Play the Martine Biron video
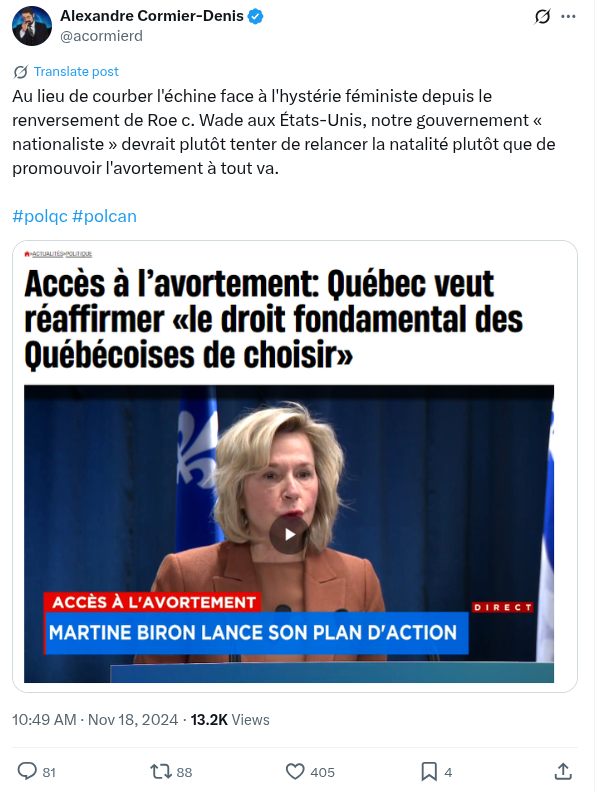Viewport: 596px width, 791px height. pyautogui.click(x=289, y=534)
